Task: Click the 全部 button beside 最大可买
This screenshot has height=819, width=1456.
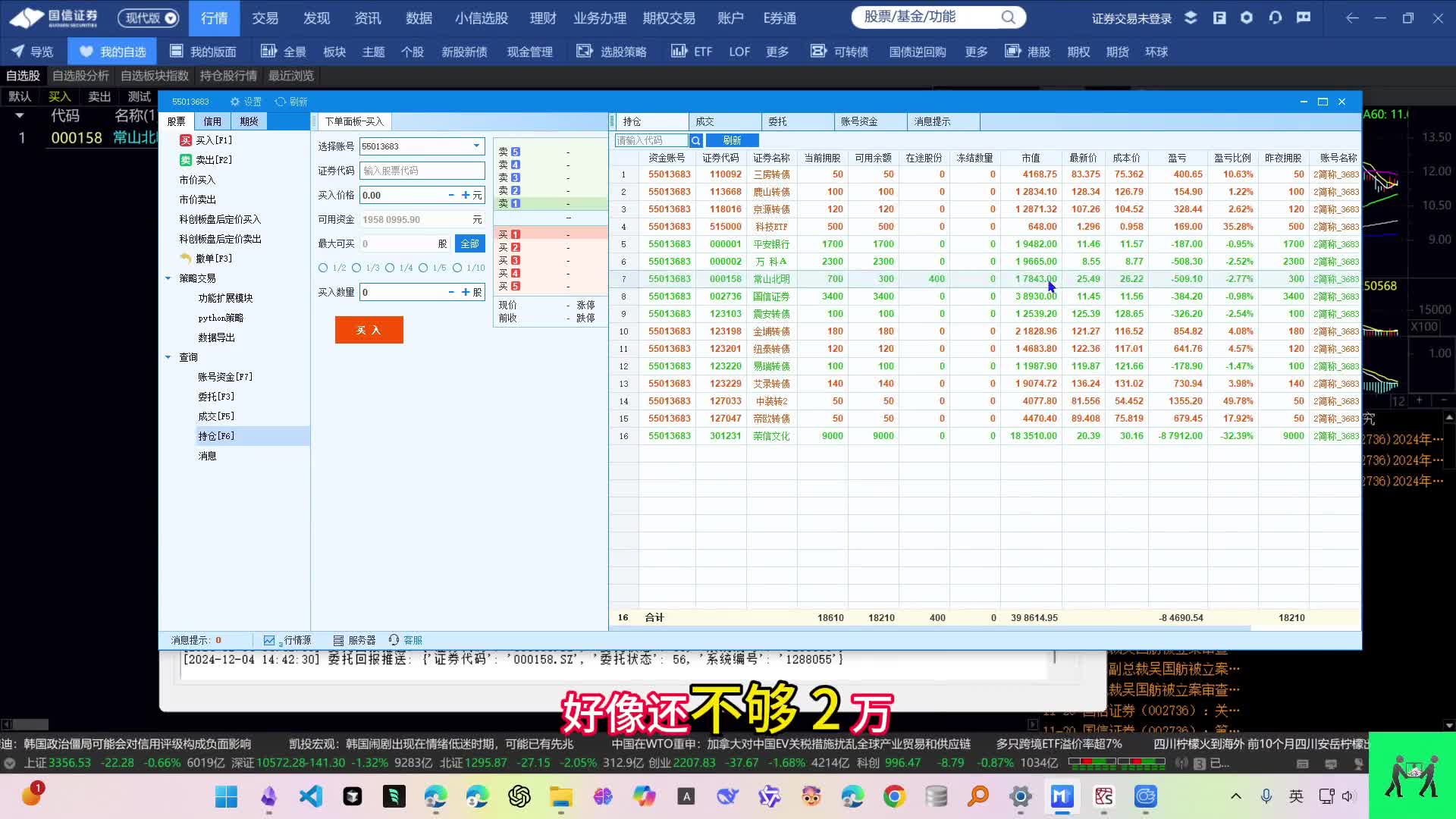Action: pos(469,243)
